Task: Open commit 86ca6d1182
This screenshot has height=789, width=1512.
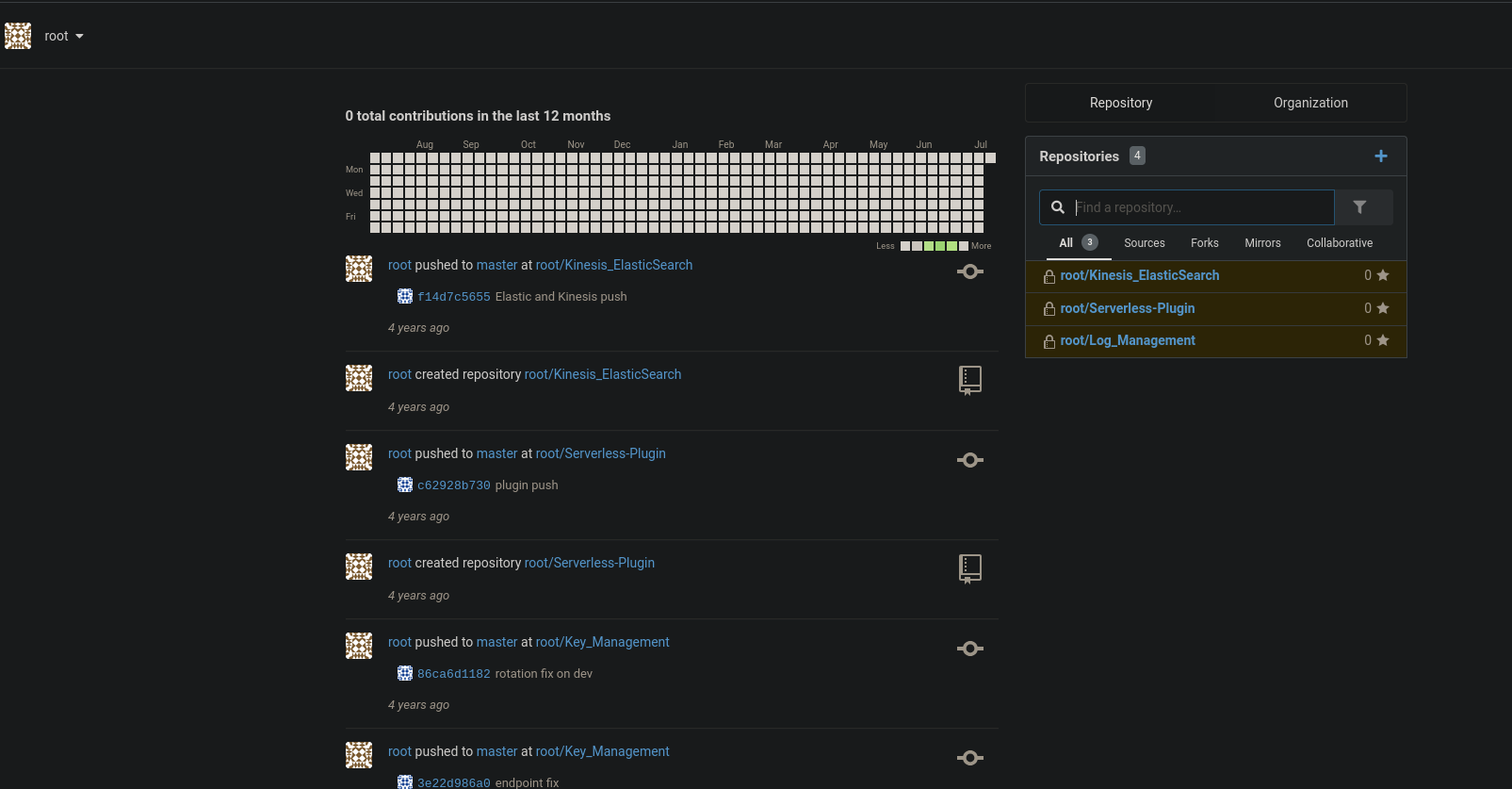Action: (x=454, y=674)
